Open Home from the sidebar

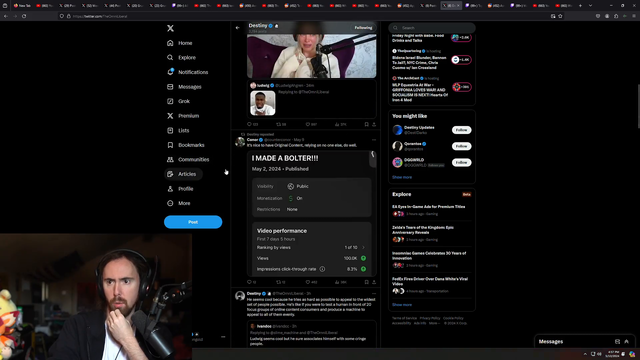[x=180, y=43]
